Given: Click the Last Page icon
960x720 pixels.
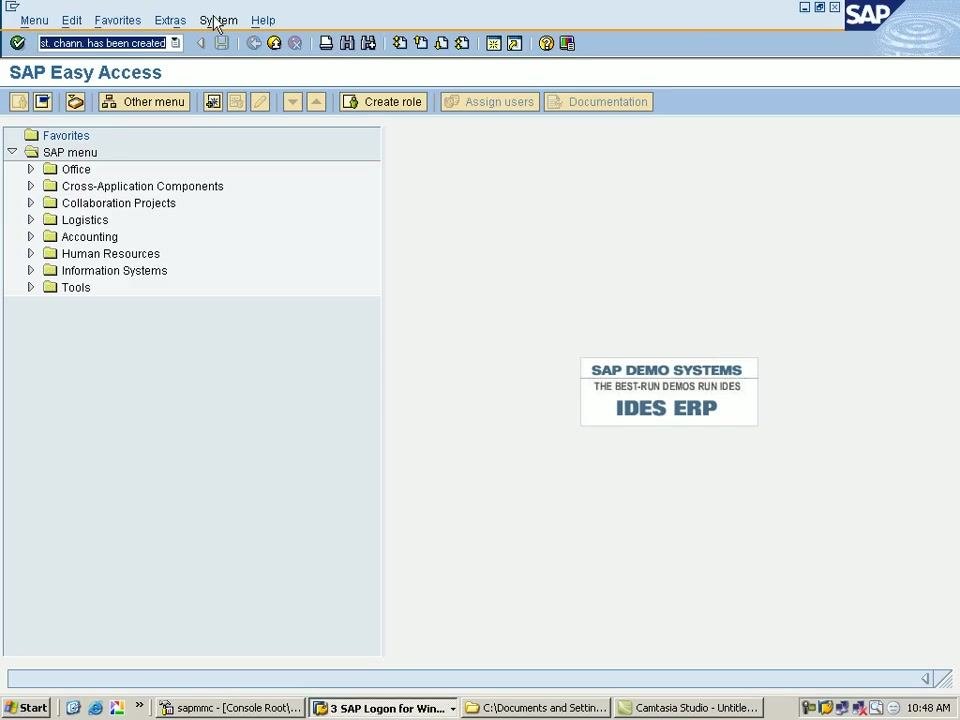Looking at the screenshot, I should coord(462,43).
